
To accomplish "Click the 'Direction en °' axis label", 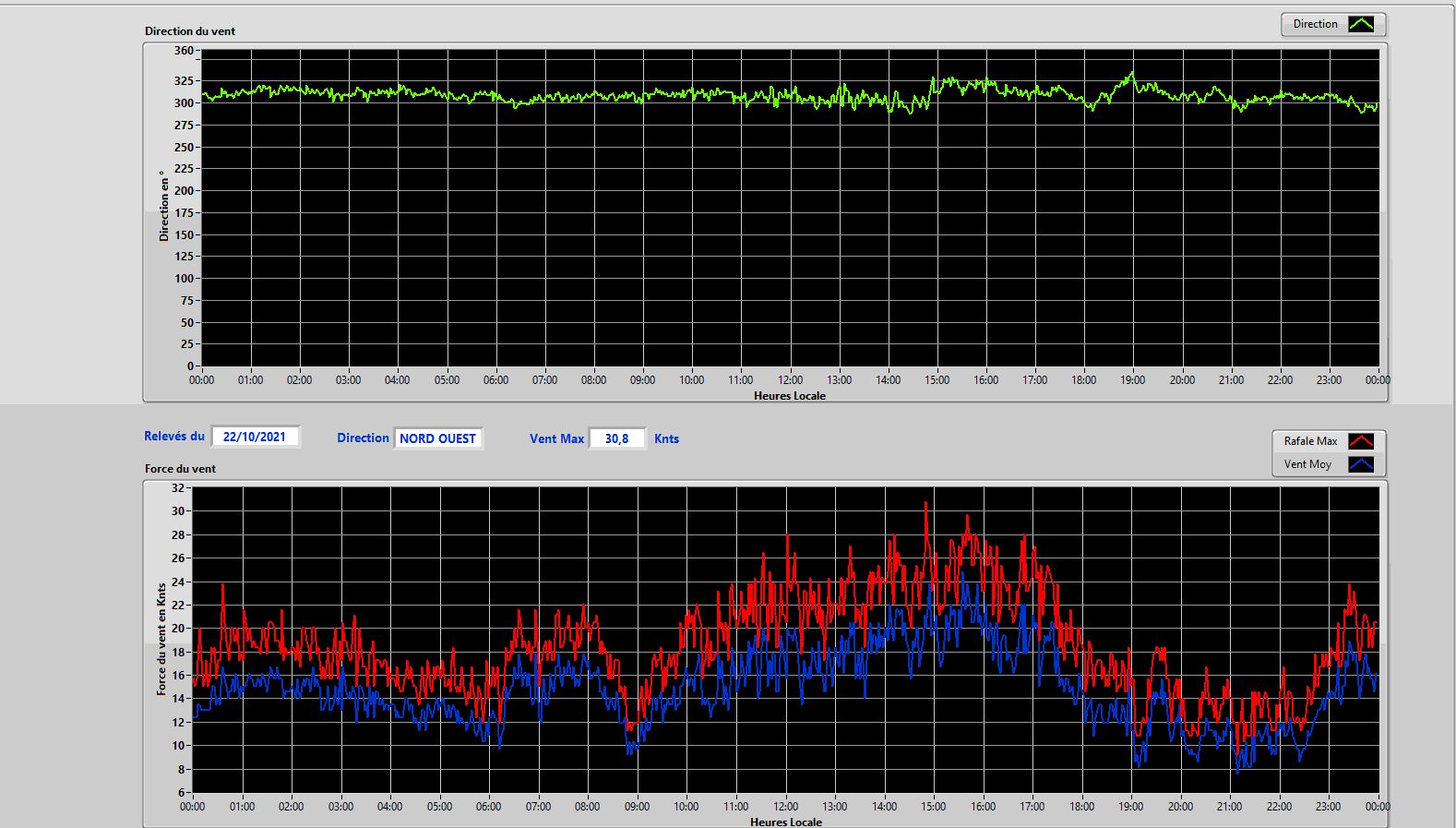I will coord(164,206).
